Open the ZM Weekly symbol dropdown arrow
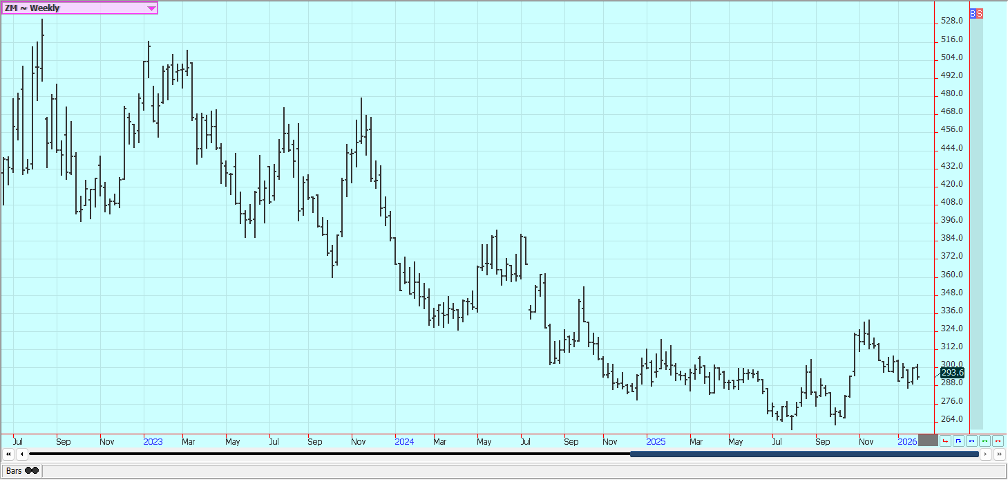1008x480 pixels. tap(151, 8)
